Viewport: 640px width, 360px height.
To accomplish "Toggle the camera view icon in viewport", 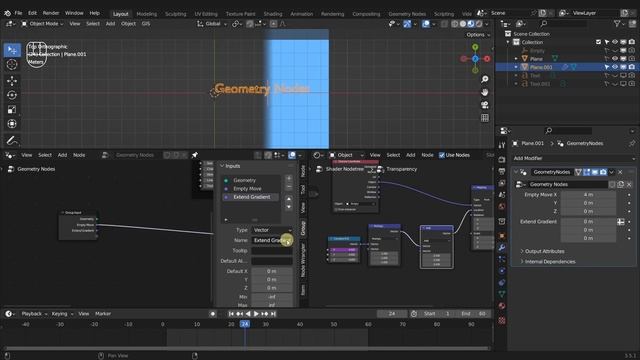I will click(x=484, y=105).
